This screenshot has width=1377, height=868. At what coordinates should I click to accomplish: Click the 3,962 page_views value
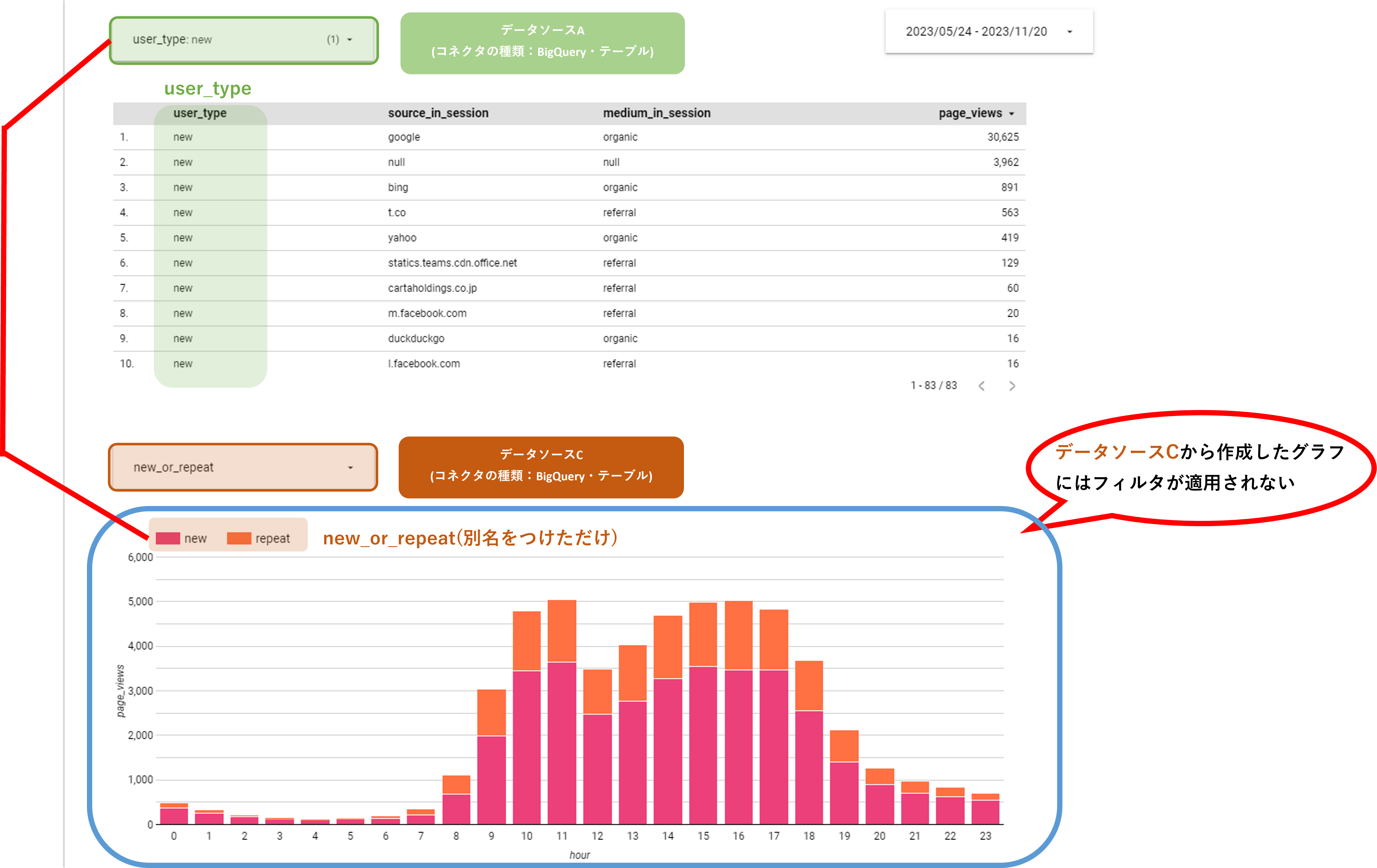pyautogui.click(x=1006, y=162)
